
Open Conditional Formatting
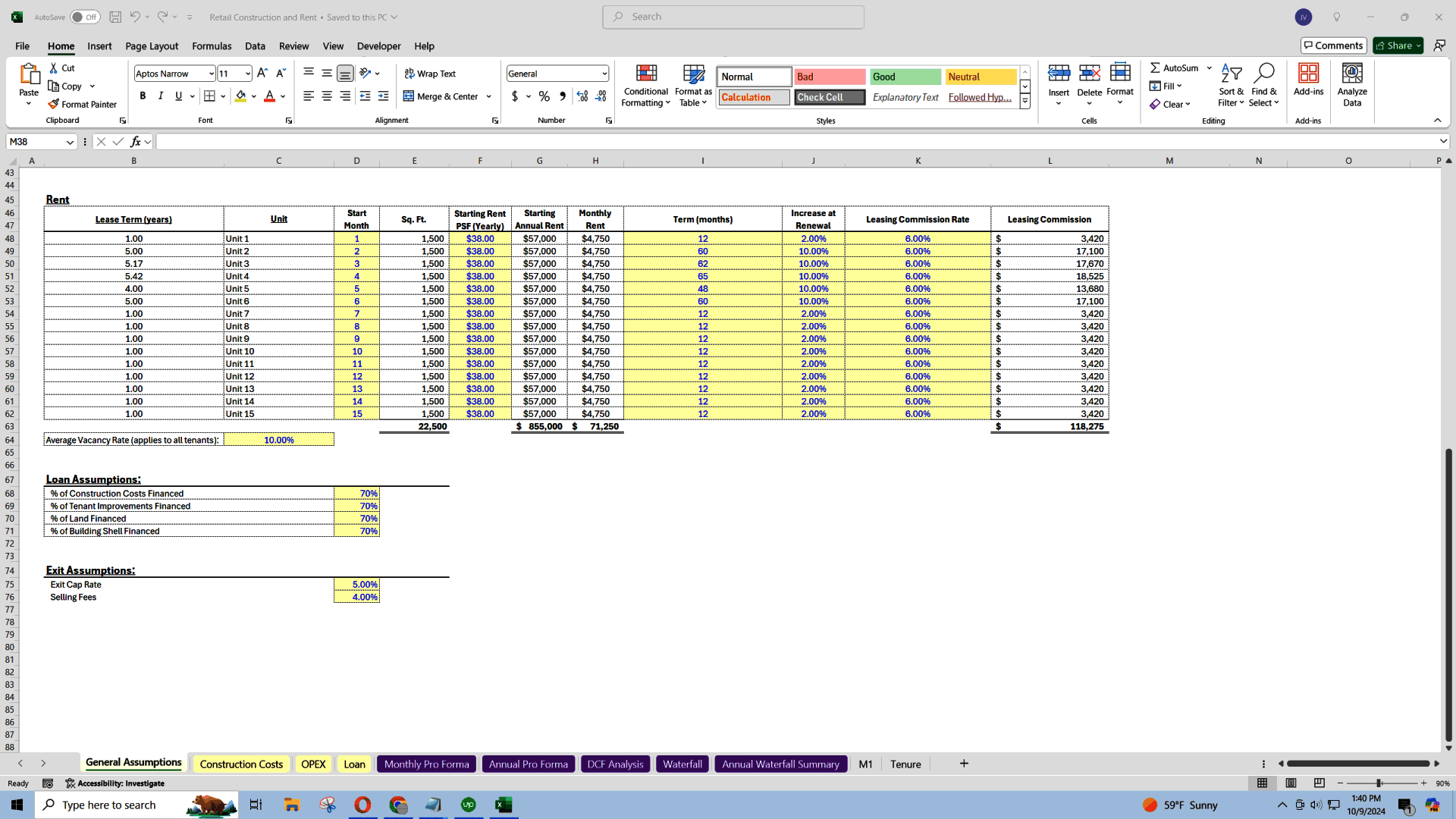click(646, 85)
